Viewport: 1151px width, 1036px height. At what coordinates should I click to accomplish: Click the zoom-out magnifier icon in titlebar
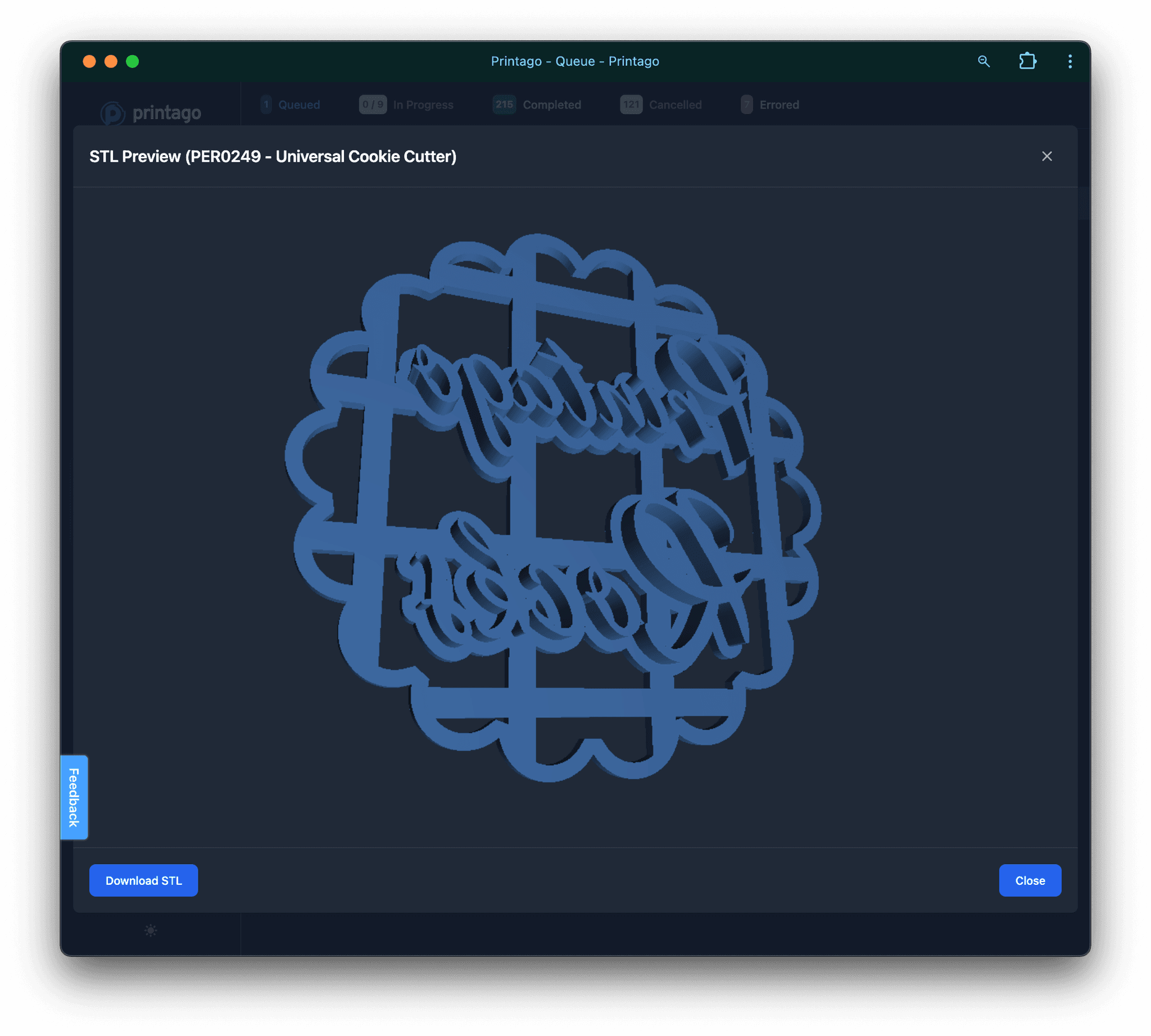pos(984,61)
